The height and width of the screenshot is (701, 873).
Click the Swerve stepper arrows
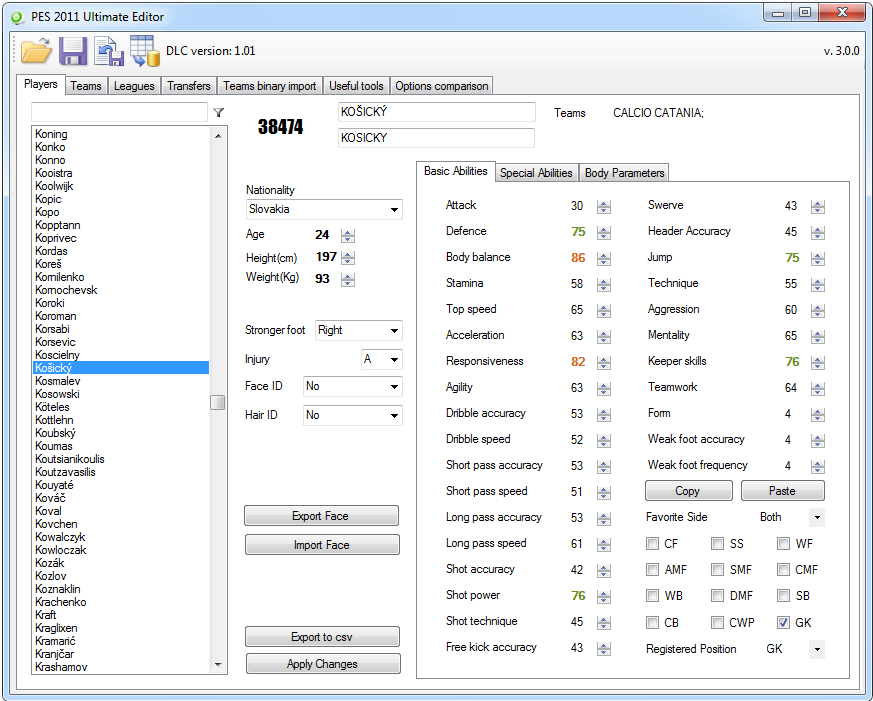(817, 207)
